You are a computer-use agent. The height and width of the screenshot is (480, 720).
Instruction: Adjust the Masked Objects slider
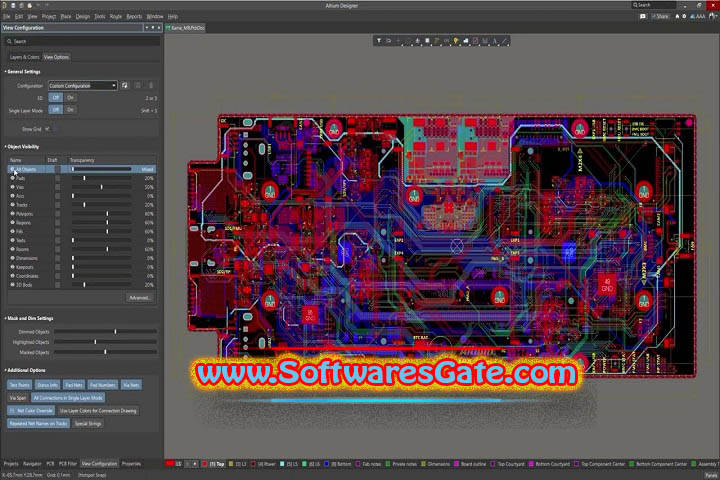(x=106, y=352)
